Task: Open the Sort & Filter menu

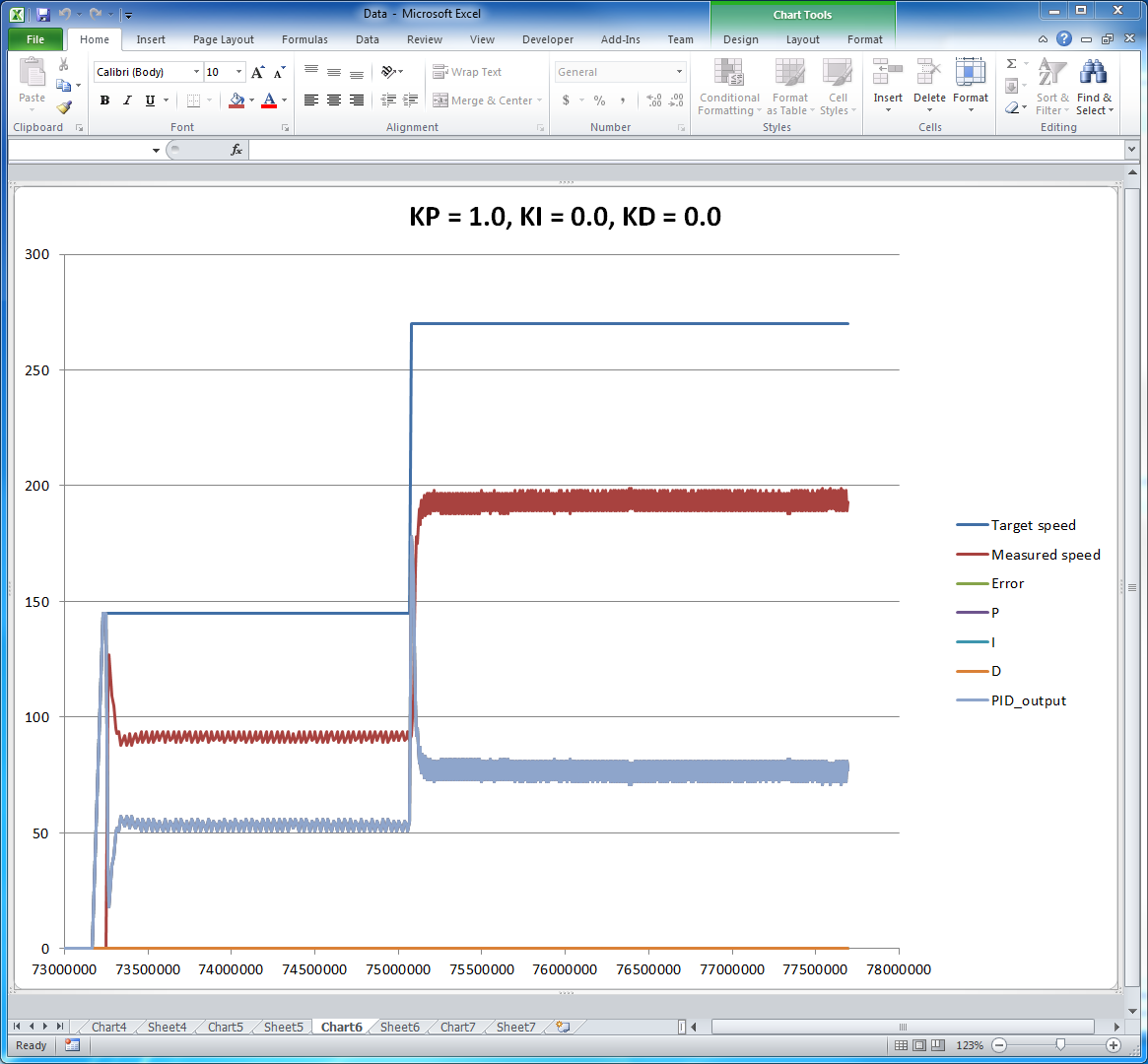Action: (1052, 87)
